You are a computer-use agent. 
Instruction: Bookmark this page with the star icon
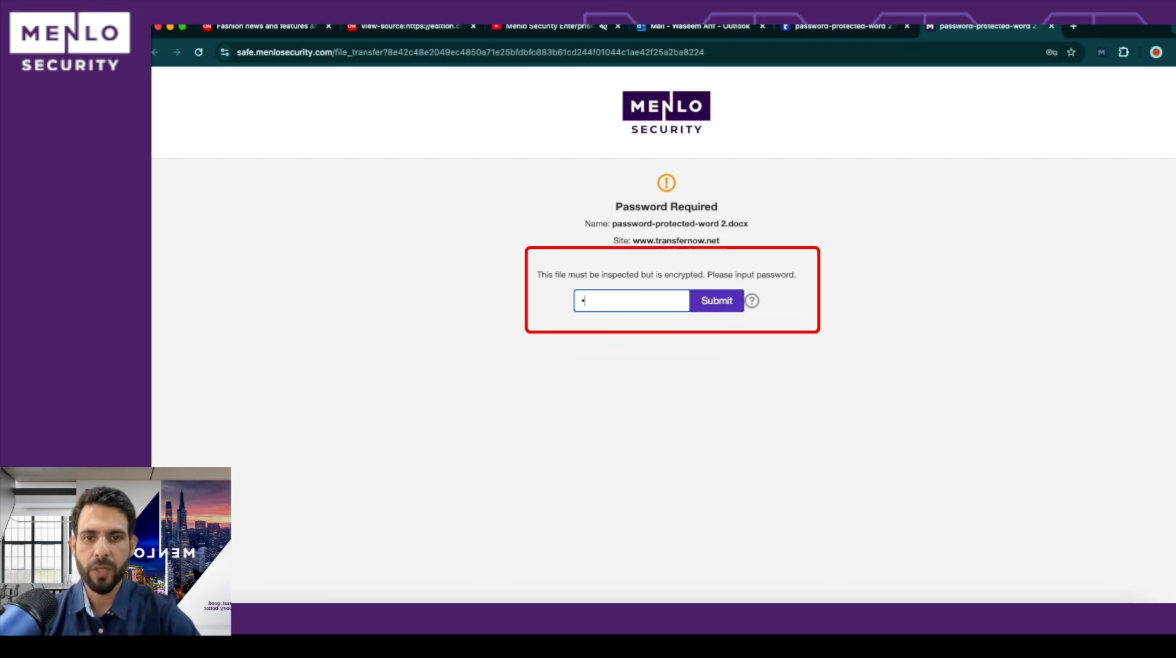click(x=1071, y=53)
